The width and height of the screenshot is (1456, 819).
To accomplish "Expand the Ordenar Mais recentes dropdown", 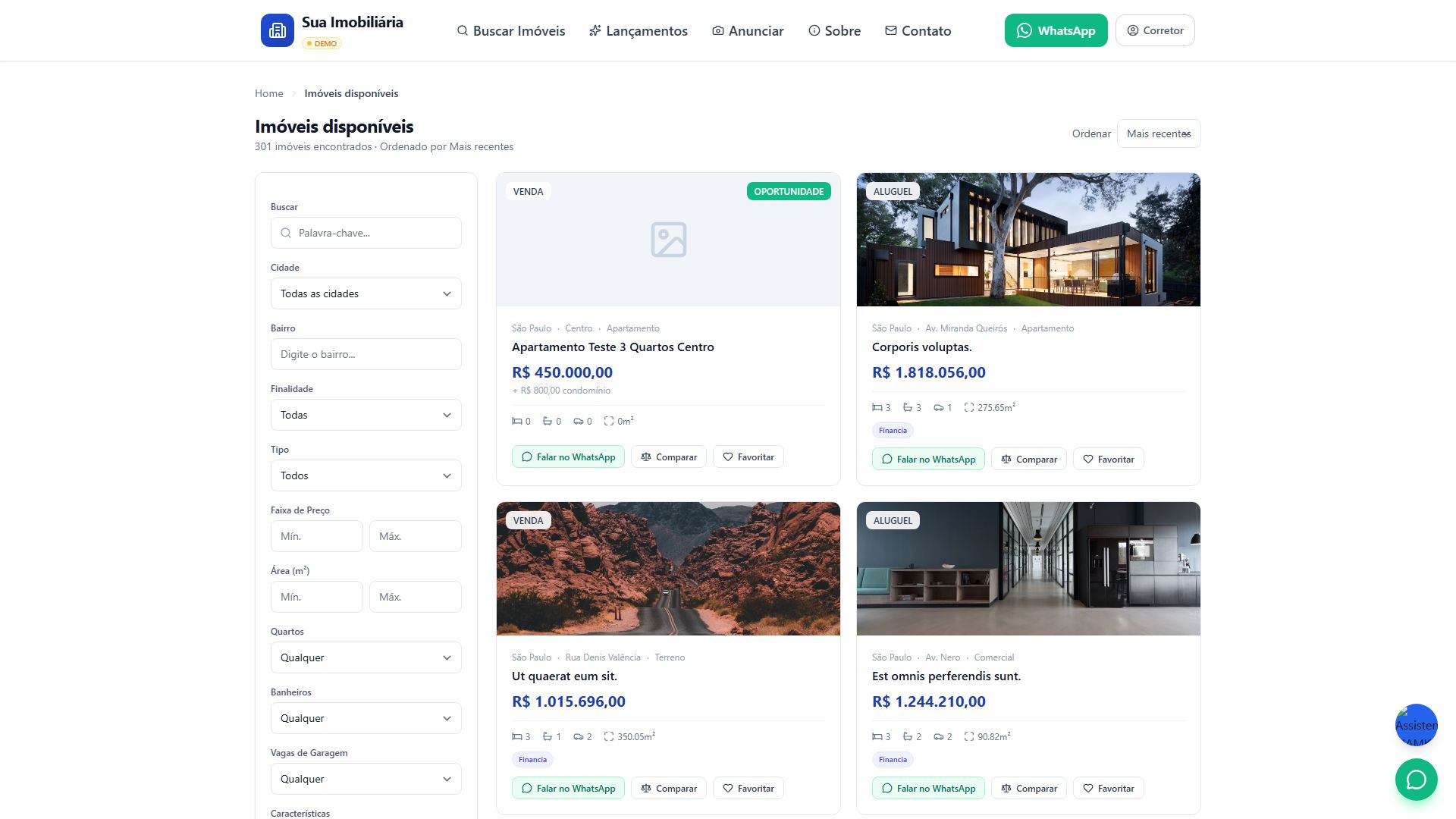I will click(x=1159, y=133).
